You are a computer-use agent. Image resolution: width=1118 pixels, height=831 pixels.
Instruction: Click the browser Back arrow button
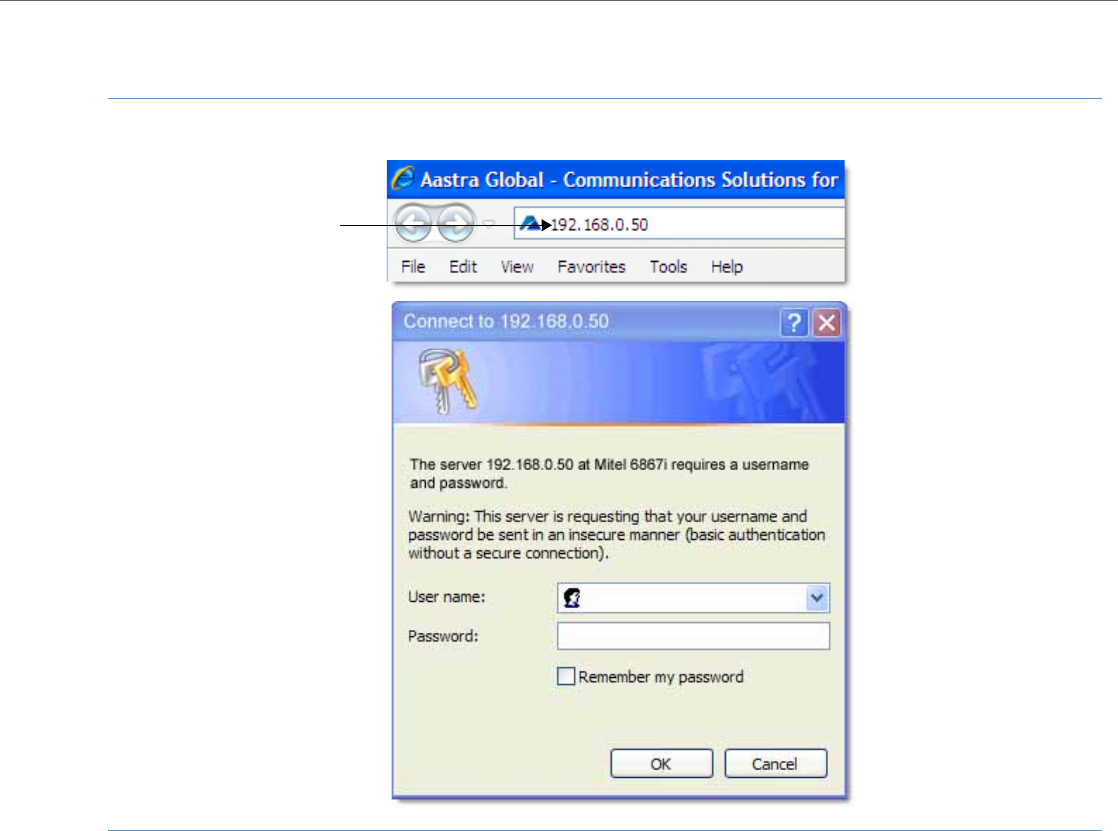pyautogui.click(x=414, y=223)
